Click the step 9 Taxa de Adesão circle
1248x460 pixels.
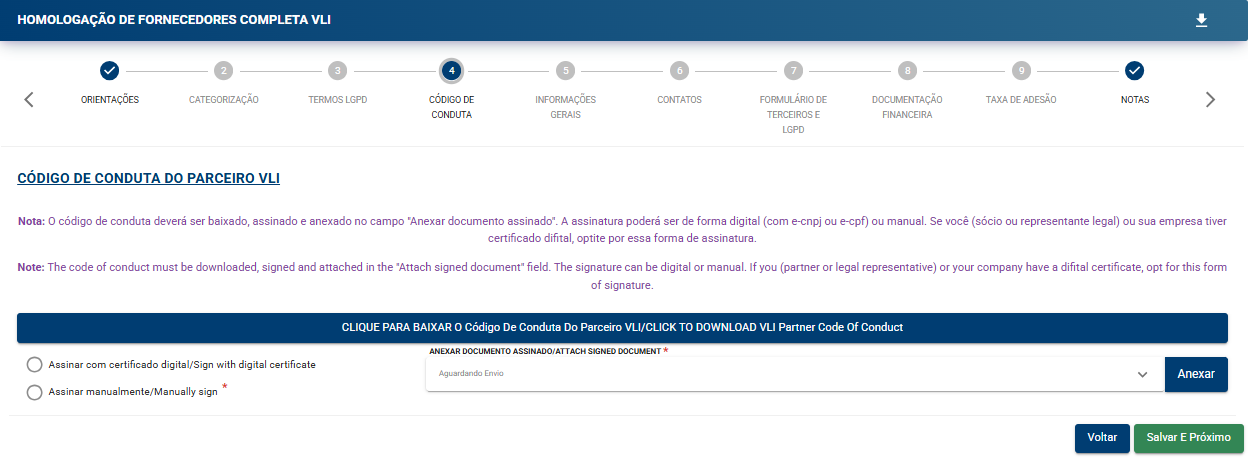(x=1020, y=71)
